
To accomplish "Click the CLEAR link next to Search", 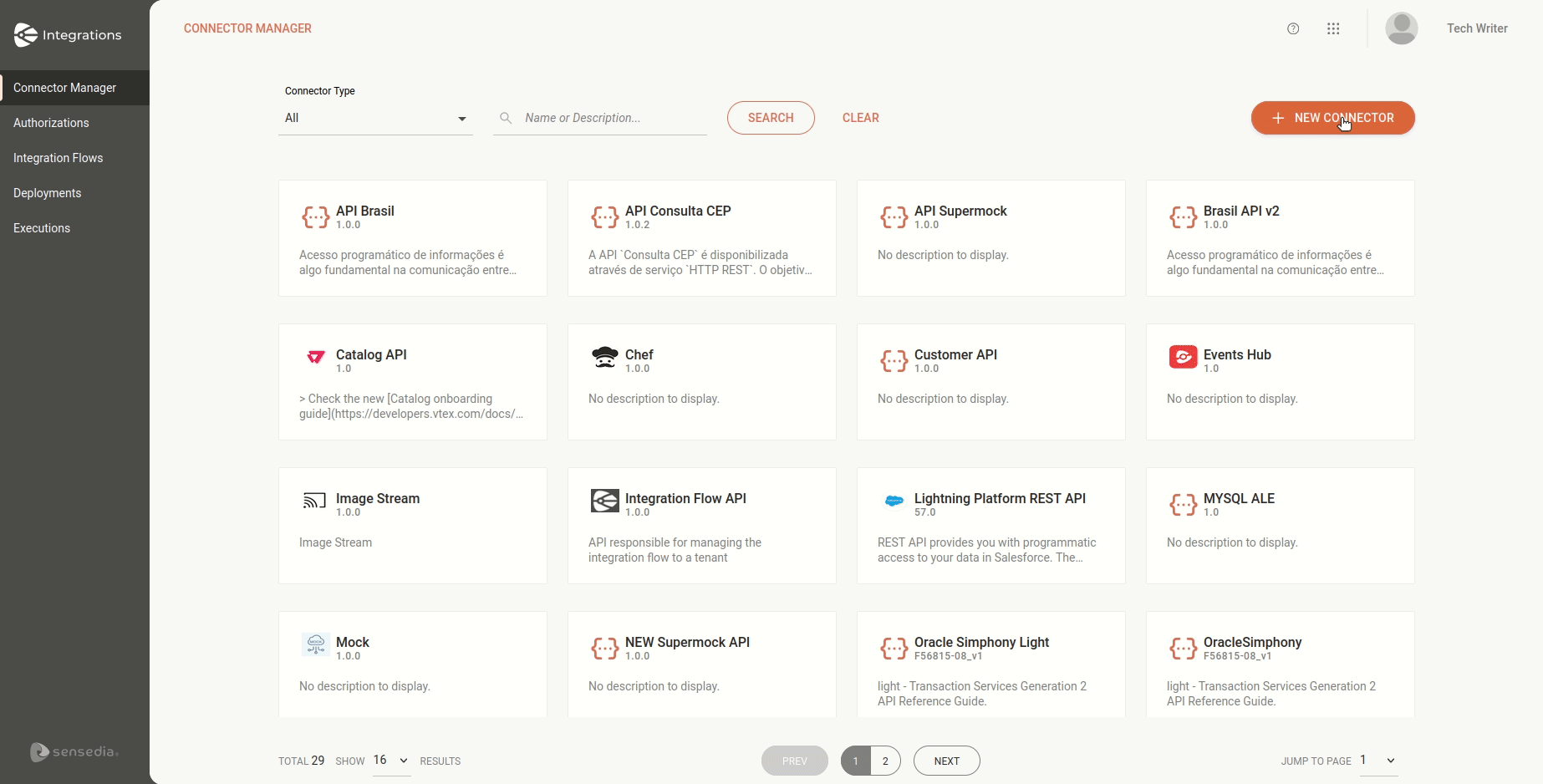I will (x=860, y=118).
